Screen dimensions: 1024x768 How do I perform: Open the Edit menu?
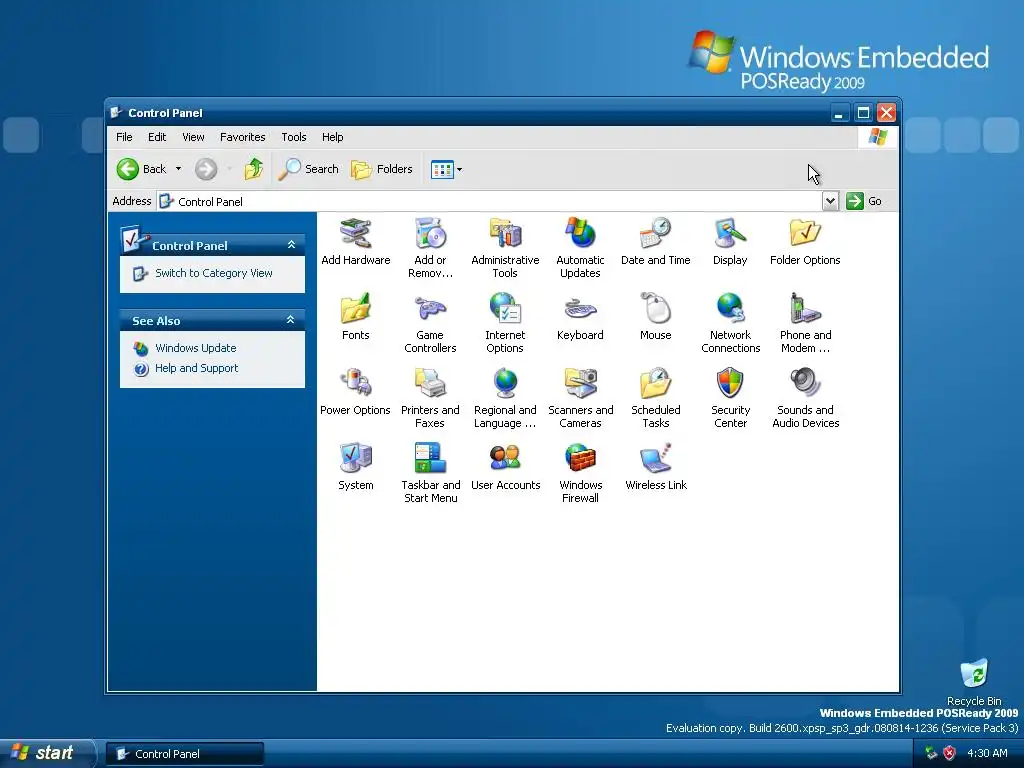(x=157, y=137)
